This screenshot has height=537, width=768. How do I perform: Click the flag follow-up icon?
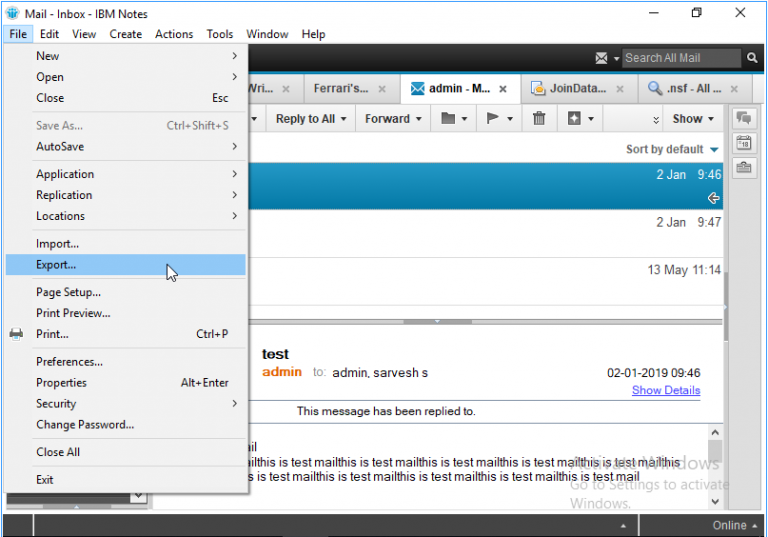[493, 119]
